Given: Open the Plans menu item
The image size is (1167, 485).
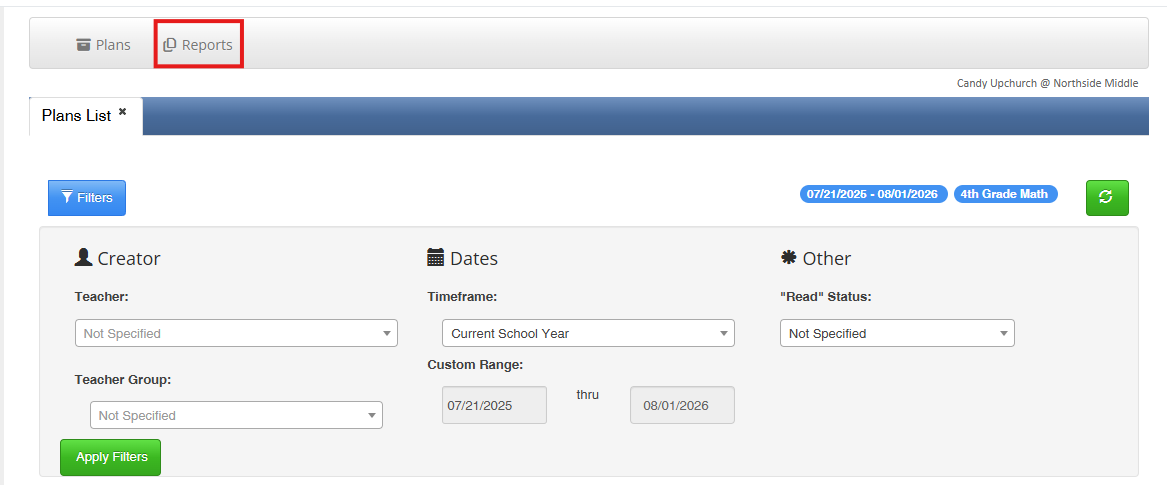Looking at the screenshot, I should [103, 45].
